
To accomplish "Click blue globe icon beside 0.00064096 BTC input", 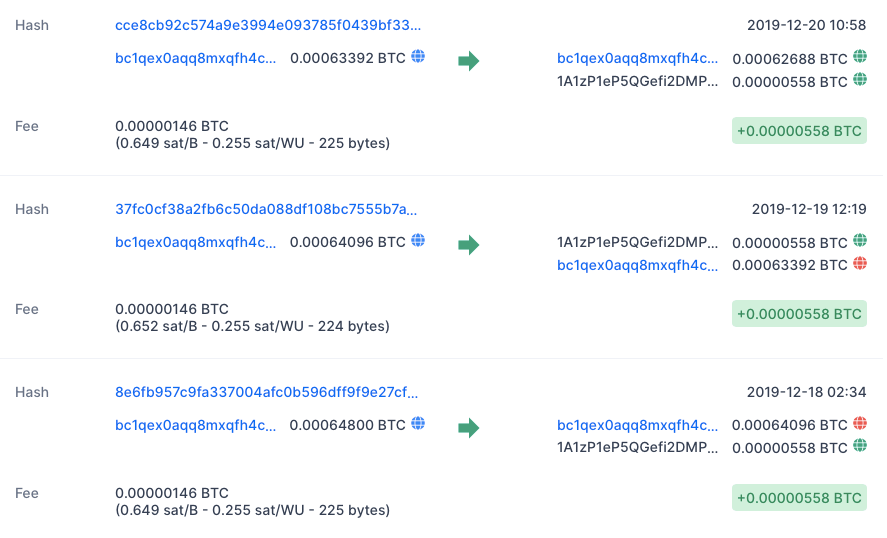I will click(418, 241).
